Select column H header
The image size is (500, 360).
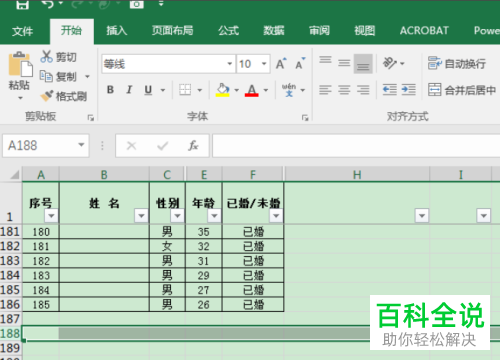point(357,175)
